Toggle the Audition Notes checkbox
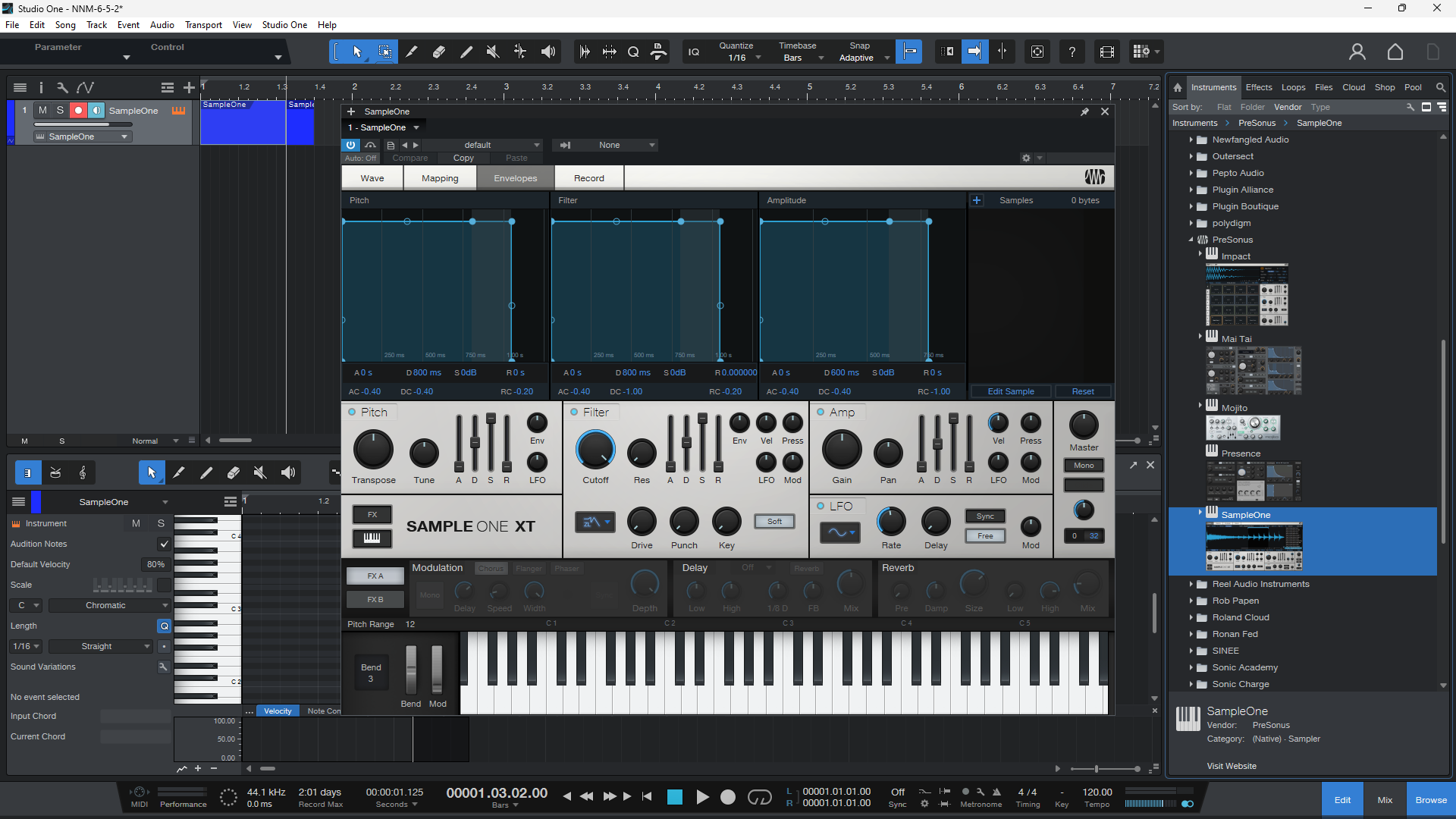The width and height of the screenshot is (1456, 819). click(164, 544)
